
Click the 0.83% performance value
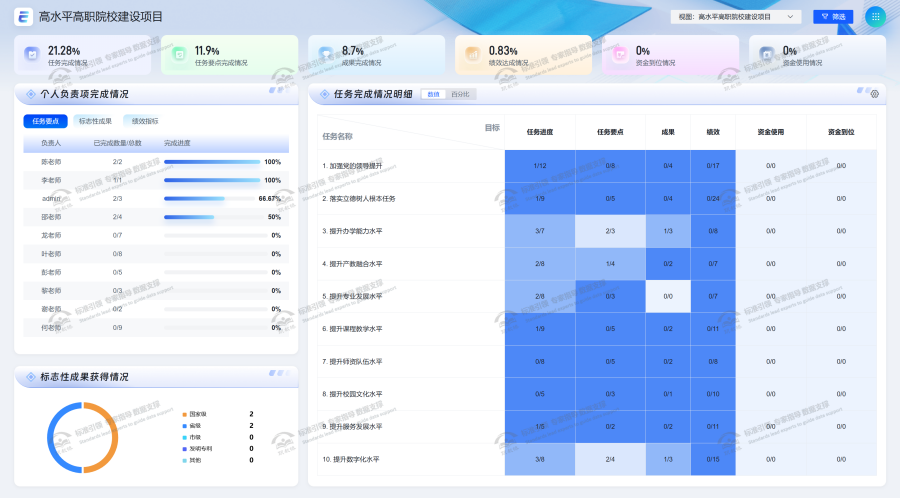coord(503,51)
